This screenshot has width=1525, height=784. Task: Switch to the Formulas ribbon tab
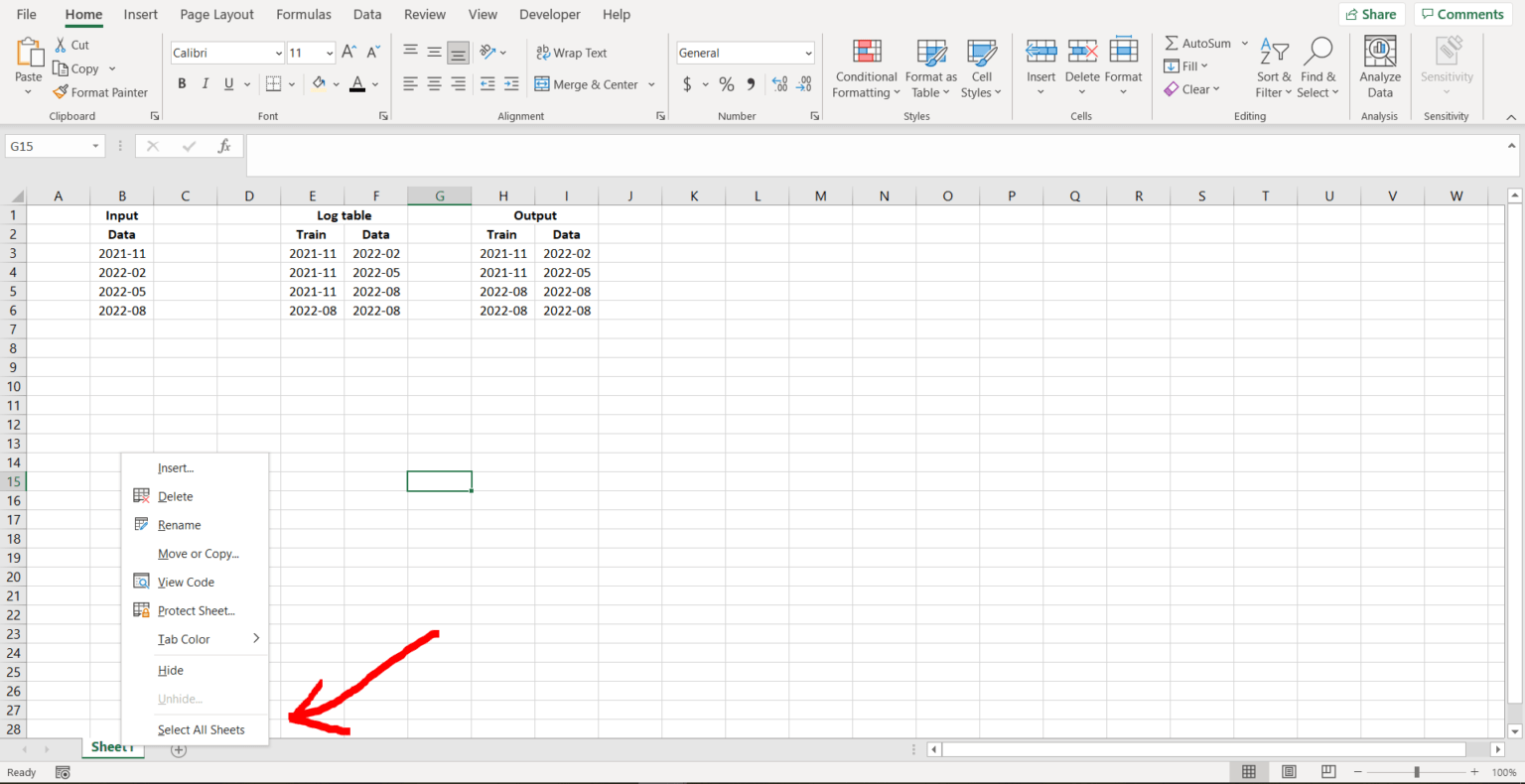[303, 14]
